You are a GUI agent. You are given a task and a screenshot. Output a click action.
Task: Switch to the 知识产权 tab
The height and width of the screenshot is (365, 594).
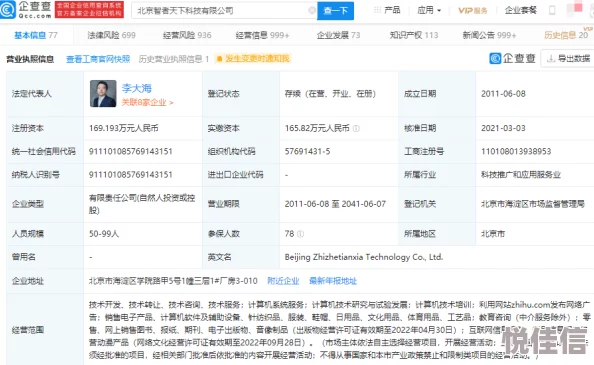pos(414,35)
